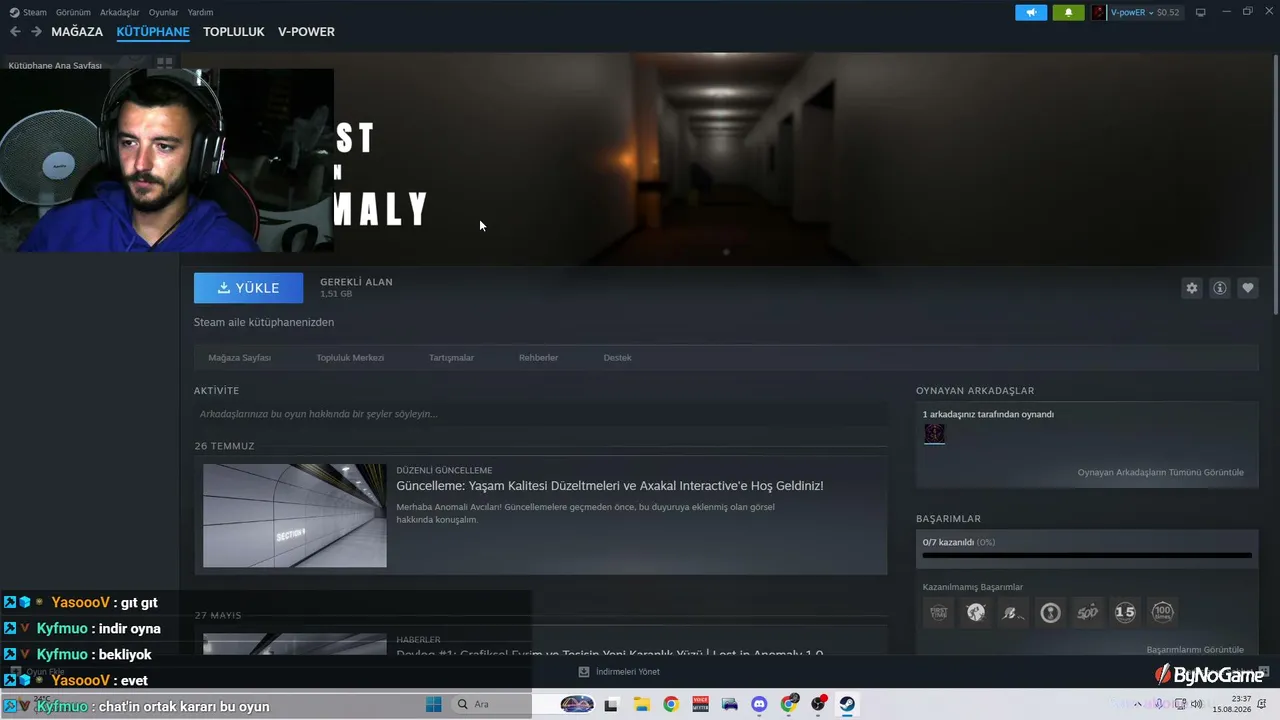Switch to Big Picture mode monitor icon
The height and width of the screenshot is (720, 1280).
coord(1201,13)
